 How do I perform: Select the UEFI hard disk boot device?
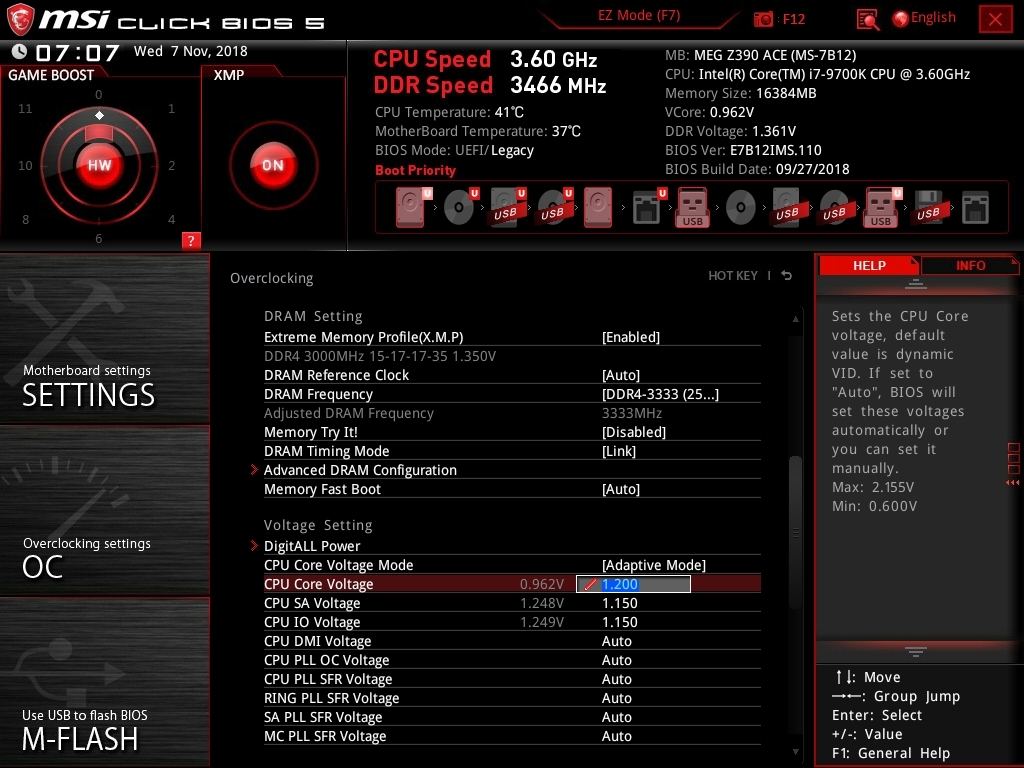tap(413, 208)
